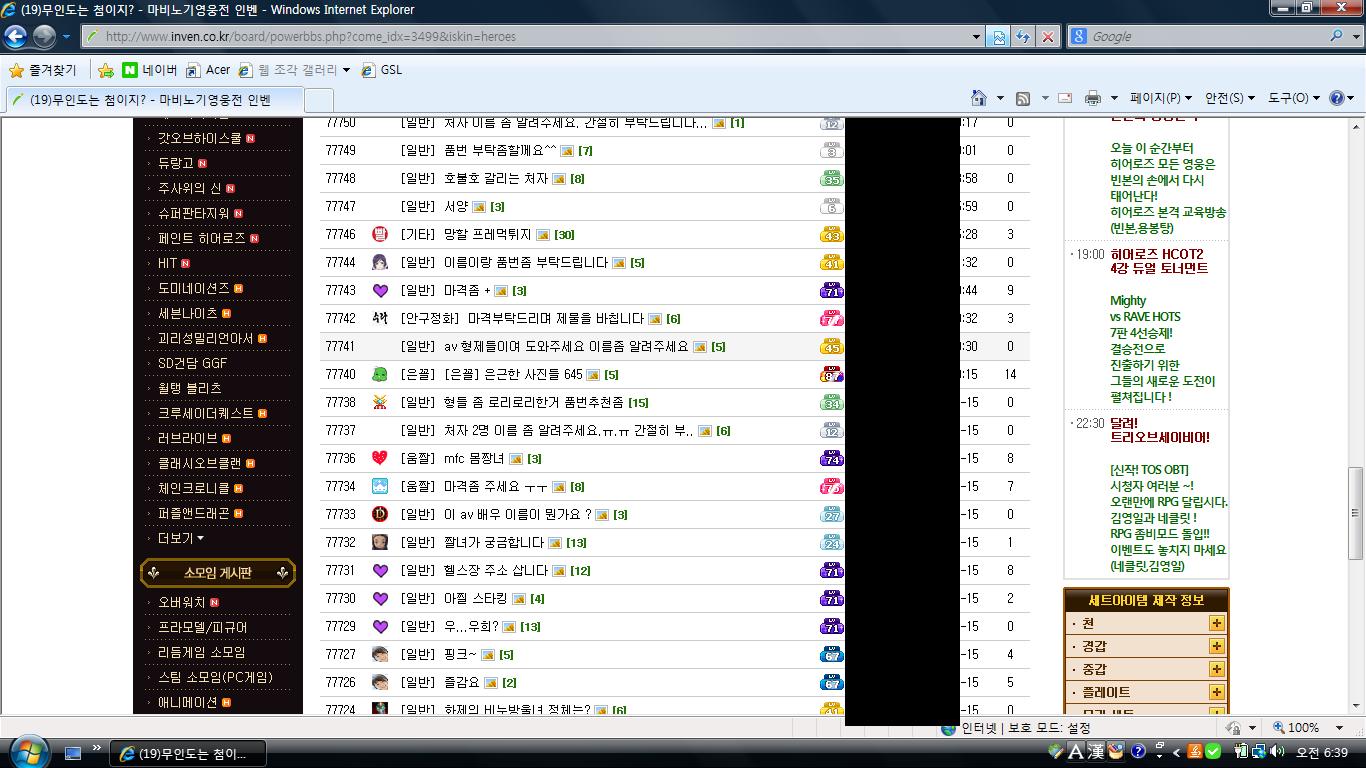Screen dimensions: 1366x768
Task: Open Help with the blue question mark icon
Action: [1337, 98]
